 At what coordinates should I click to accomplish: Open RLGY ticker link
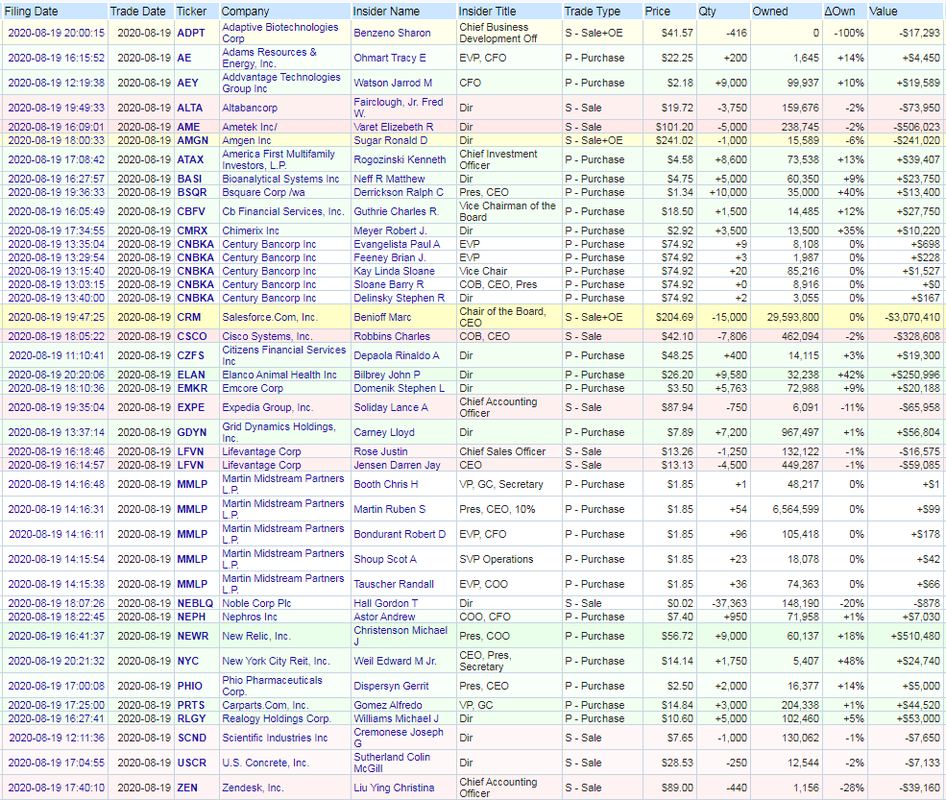coord(191,718)
